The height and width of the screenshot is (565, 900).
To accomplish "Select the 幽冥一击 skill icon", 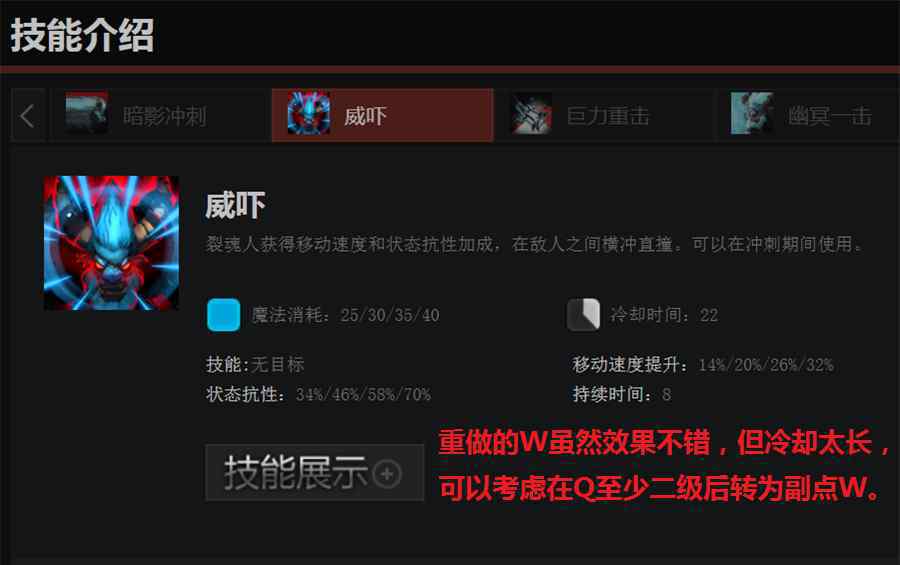I will 752,113.
